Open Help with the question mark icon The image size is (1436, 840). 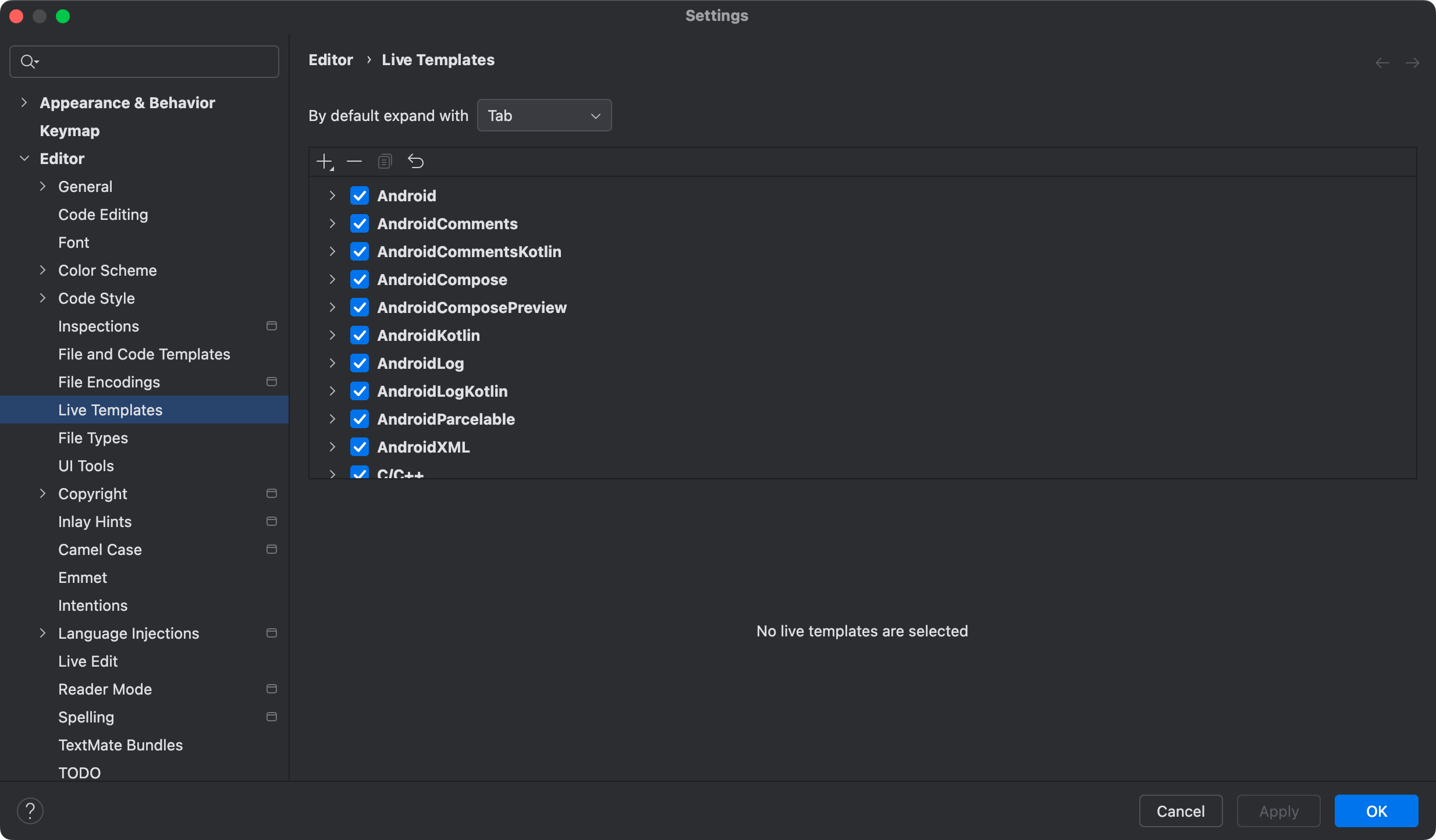tap(30, 811)
